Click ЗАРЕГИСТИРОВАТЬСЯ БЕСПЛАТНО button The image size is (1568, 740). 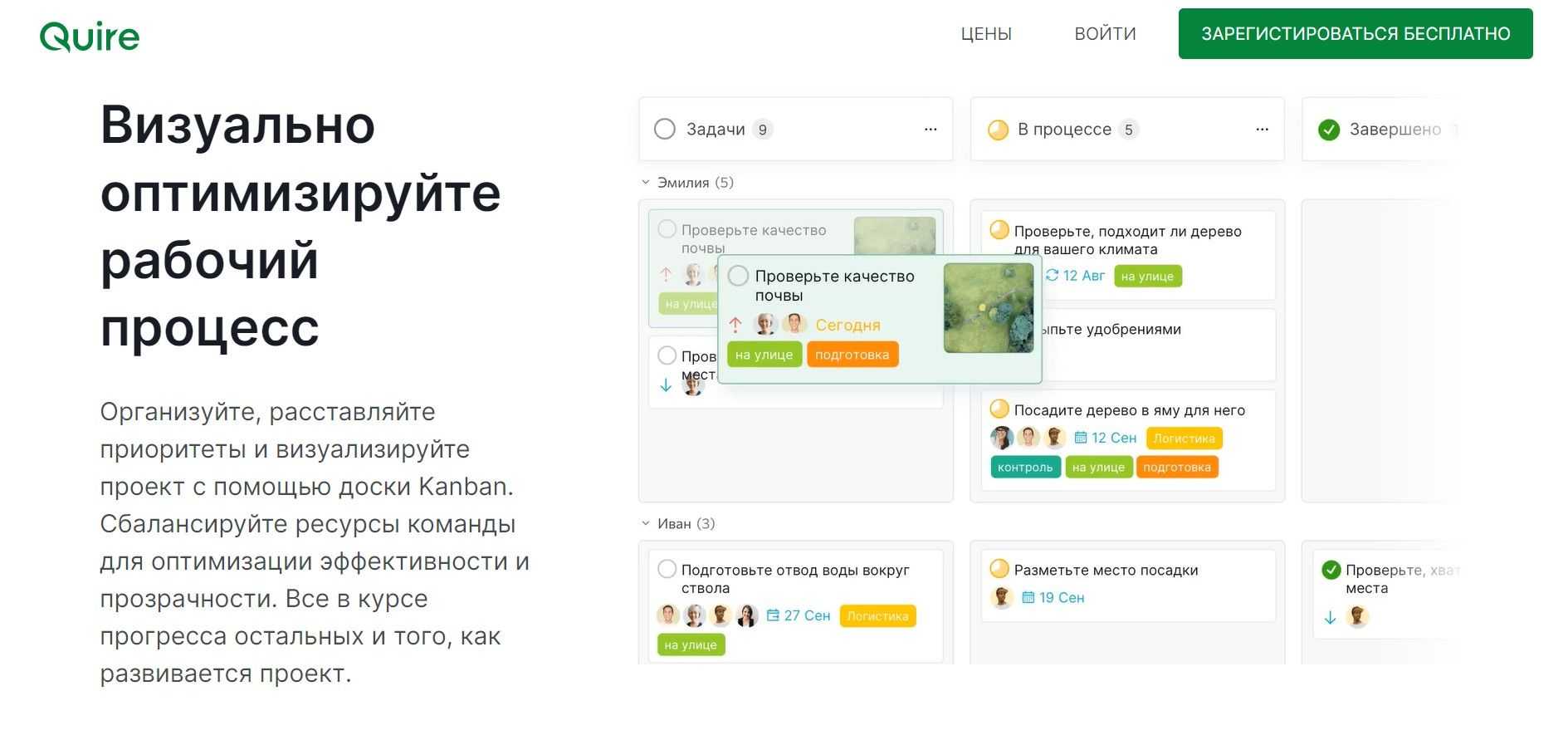coord(1355,34)
